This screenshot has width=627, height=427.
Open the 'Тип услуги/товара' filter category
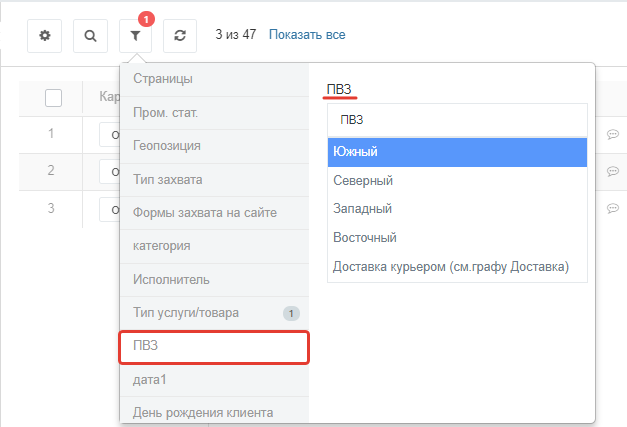tap(214, 313)
